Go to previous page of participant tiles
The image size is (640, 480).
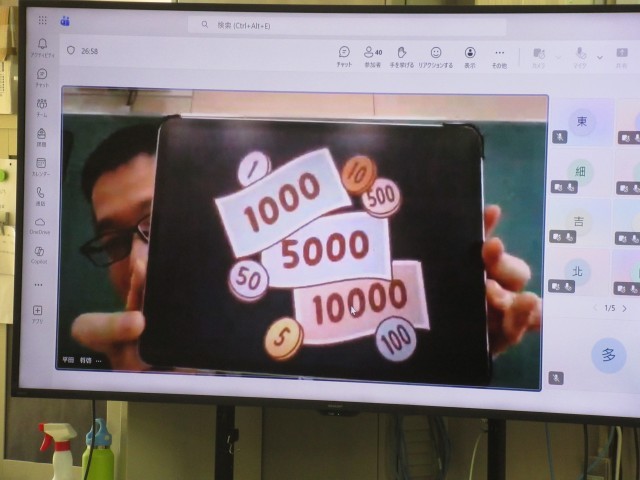pos(594,308)
